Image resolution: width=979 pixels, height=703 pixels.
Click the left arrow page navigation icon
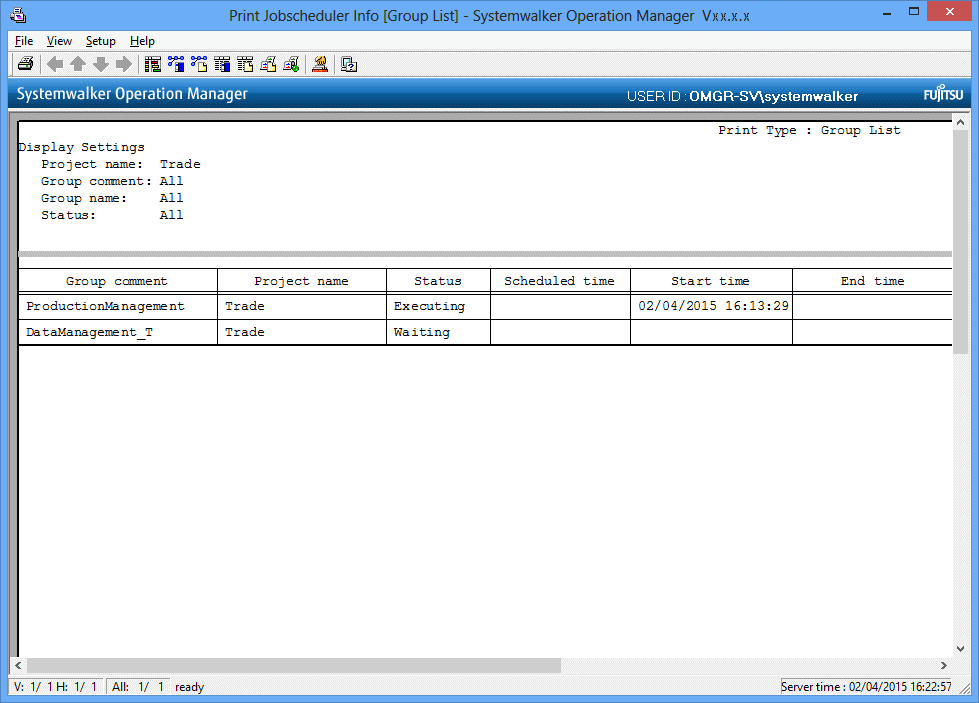coord(55,64)
